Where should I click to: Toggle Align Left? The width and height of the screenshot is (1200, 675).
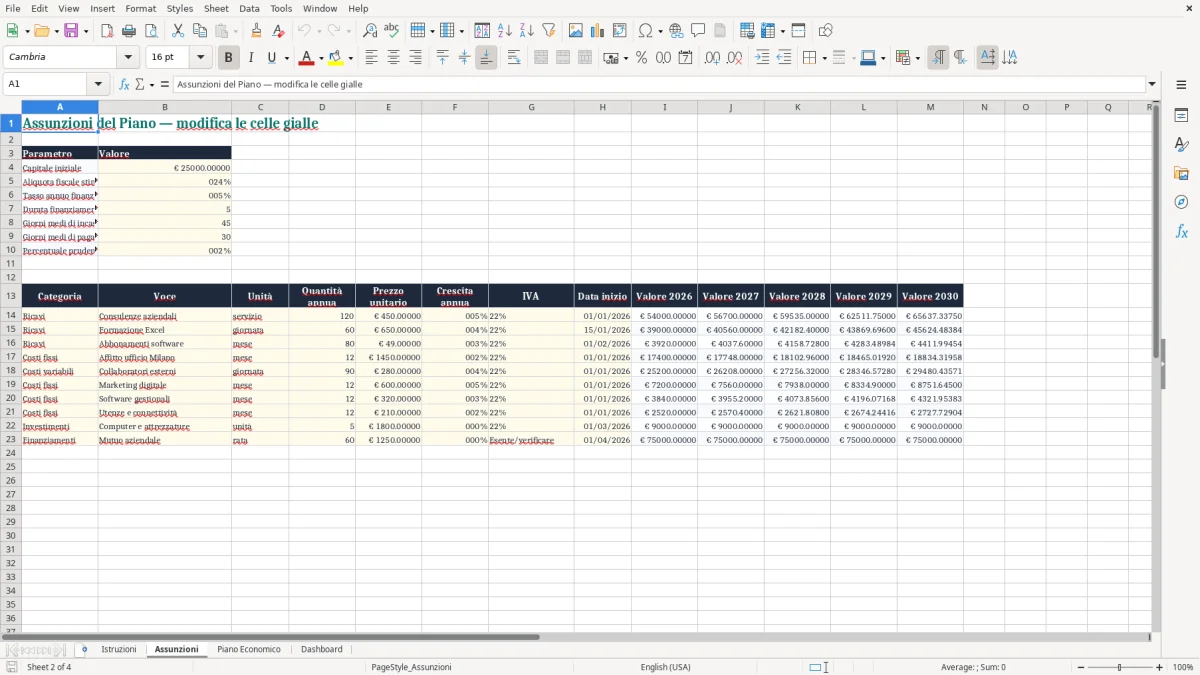tap(371, 58)
